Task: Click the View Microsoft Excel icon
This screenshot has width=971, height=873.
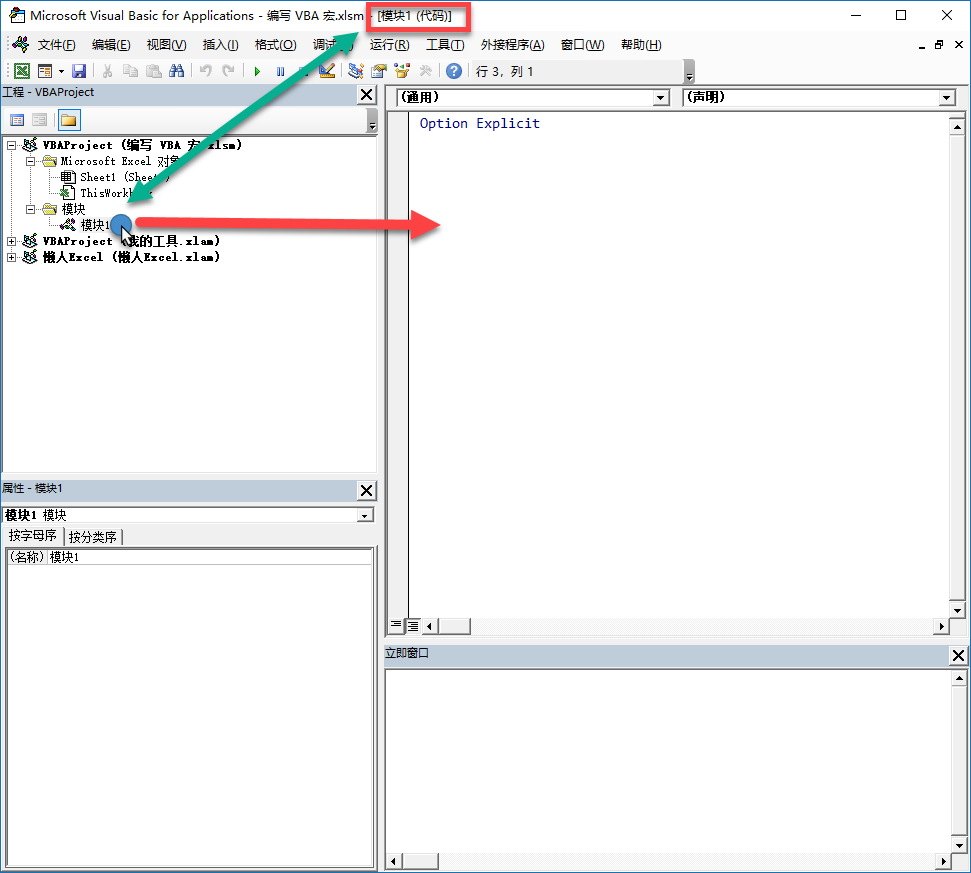Action: (x=22, y=71)
